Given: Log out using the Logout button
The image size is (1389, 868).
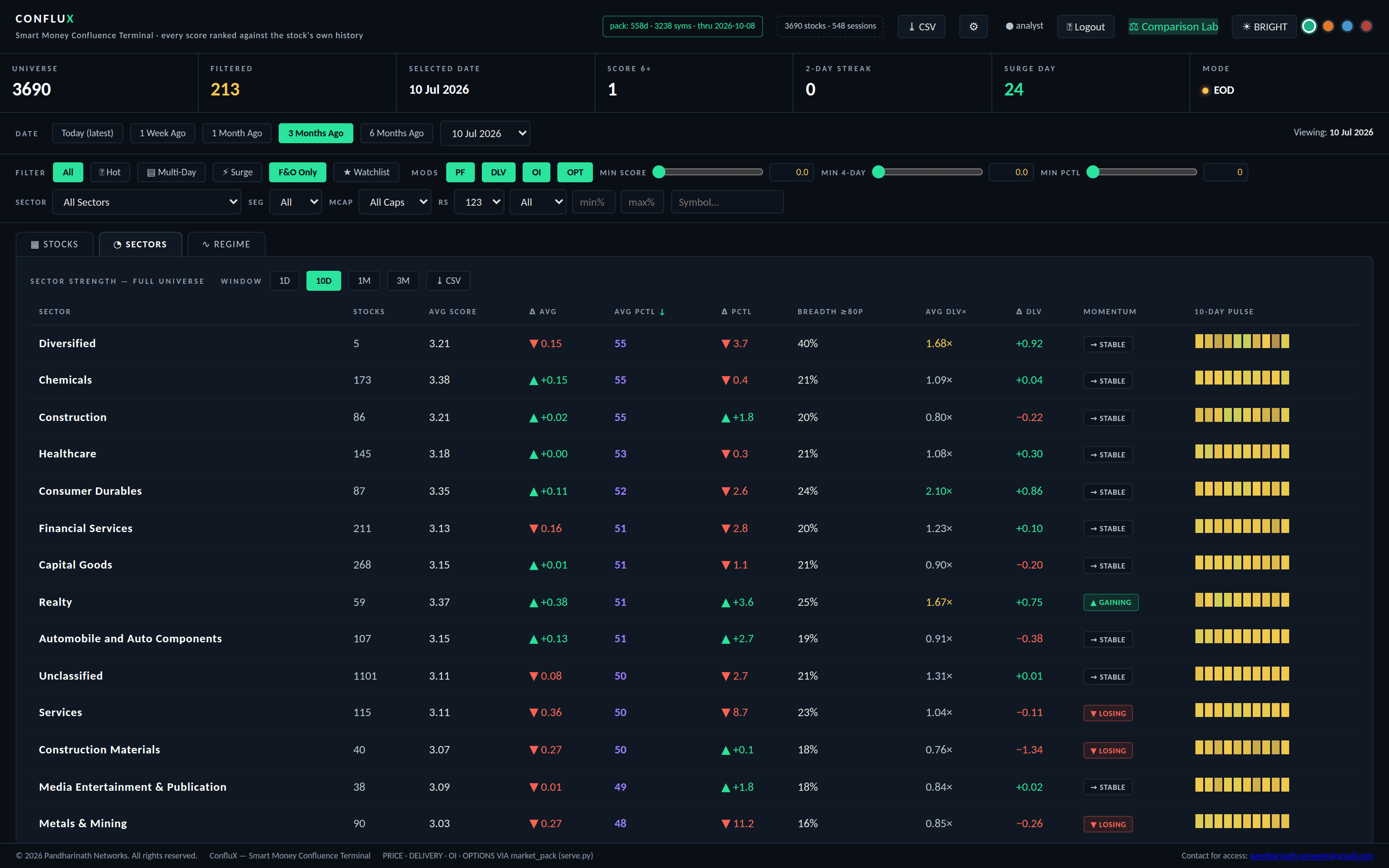Looking at the screenshot, I should coord(1085,26).
